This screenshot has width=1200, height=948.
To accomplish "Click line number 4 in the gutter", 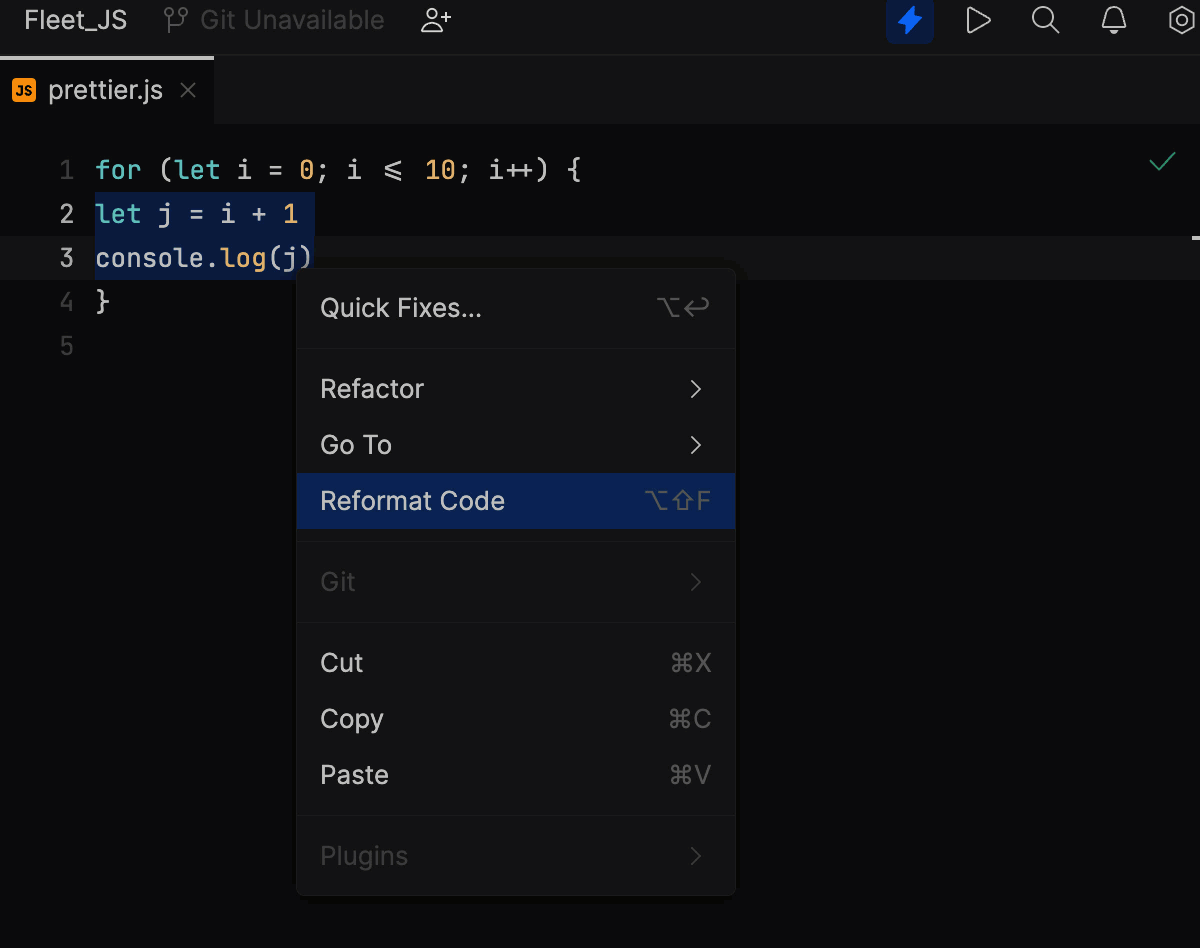I will click(66, 301).
